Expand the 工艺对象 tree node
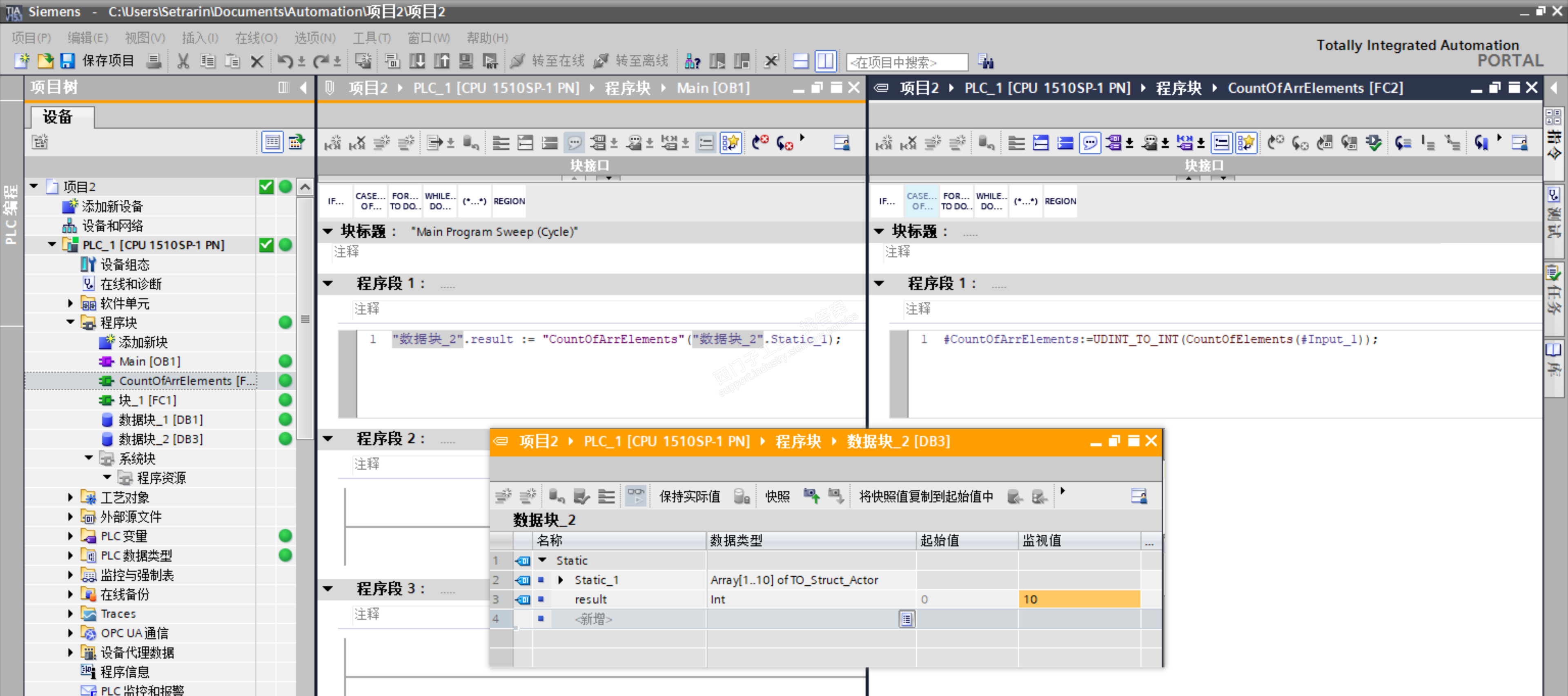Image resolution: width=1568 pixels, height=696 pixels. [x=70, y=497]
